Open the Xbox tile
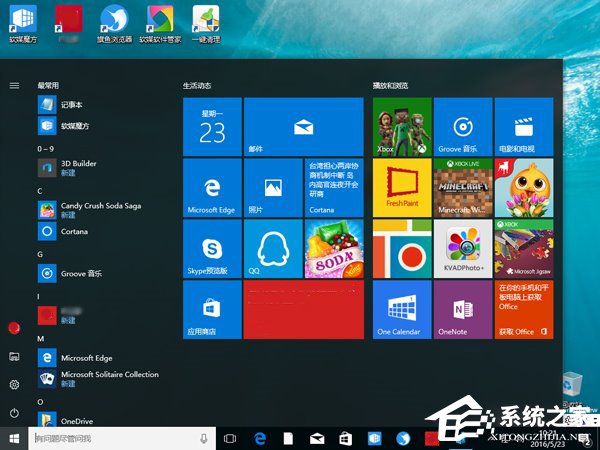Viewport: 600px width, 450px height. click(x=402, y=127)
